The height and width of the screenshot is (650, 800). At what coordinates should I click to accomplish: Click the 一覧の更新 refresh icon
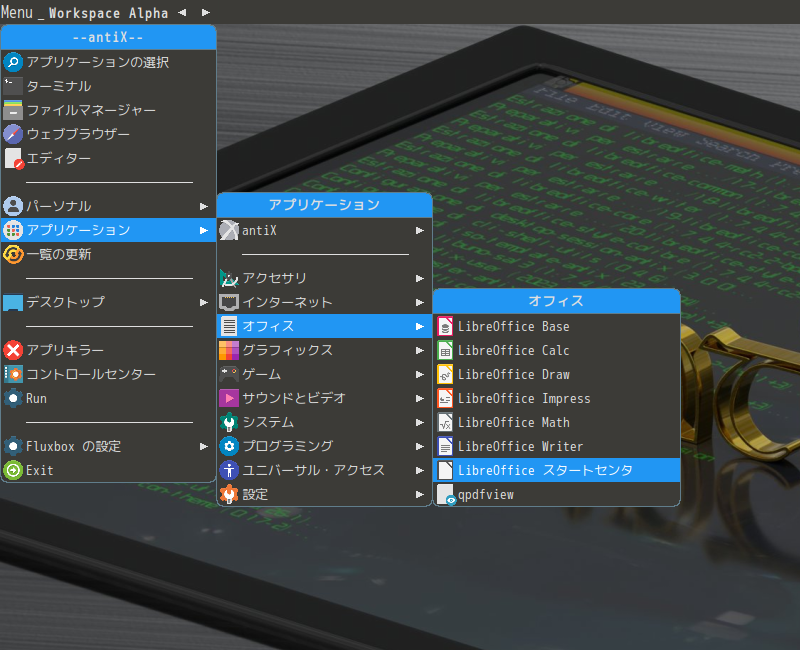point(13,254)
